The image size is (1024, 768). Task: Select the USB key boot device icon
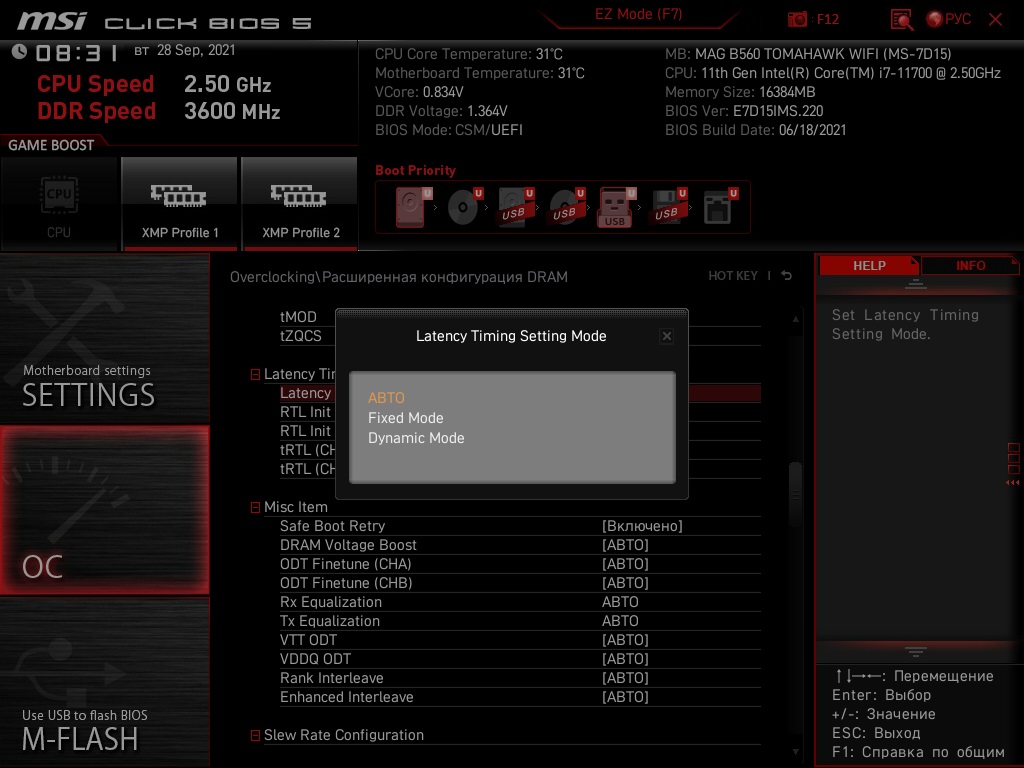[616, 207]
